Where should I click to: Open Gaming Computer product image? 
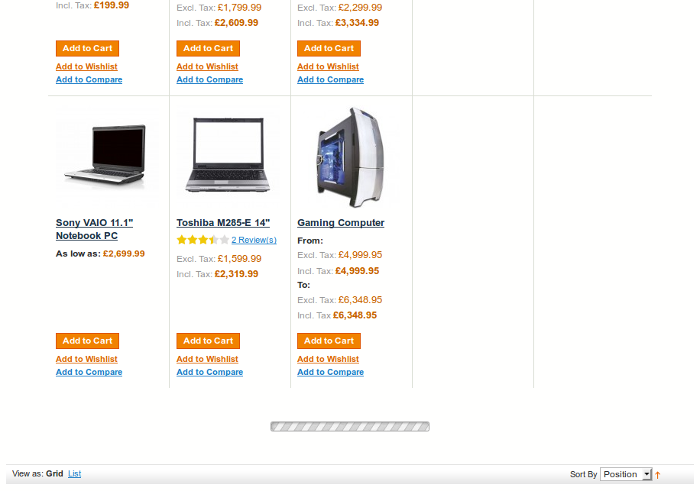[x=350, y=157]
